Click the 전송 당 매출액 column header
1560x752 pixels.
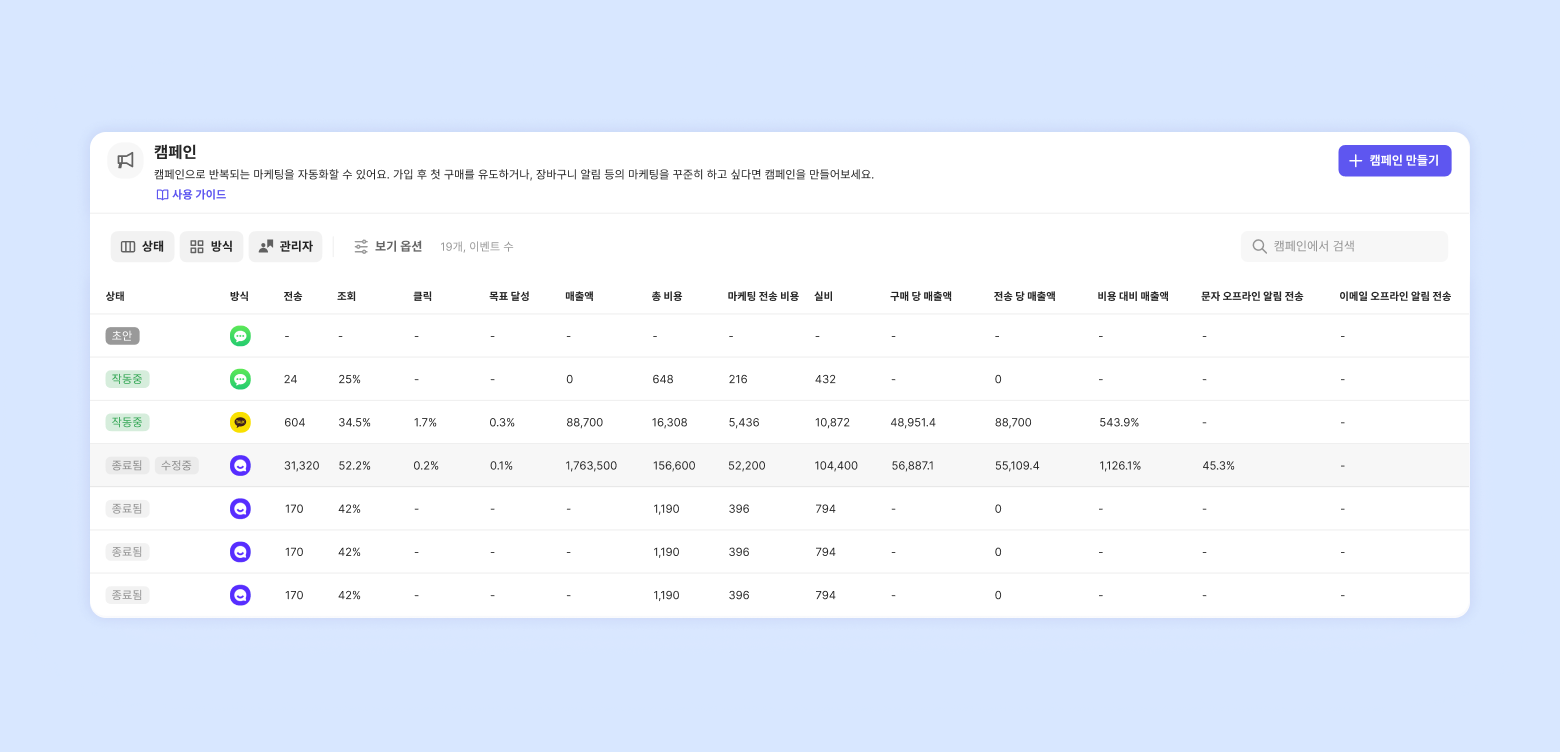pyautogui.click(x=1025, y=296)
